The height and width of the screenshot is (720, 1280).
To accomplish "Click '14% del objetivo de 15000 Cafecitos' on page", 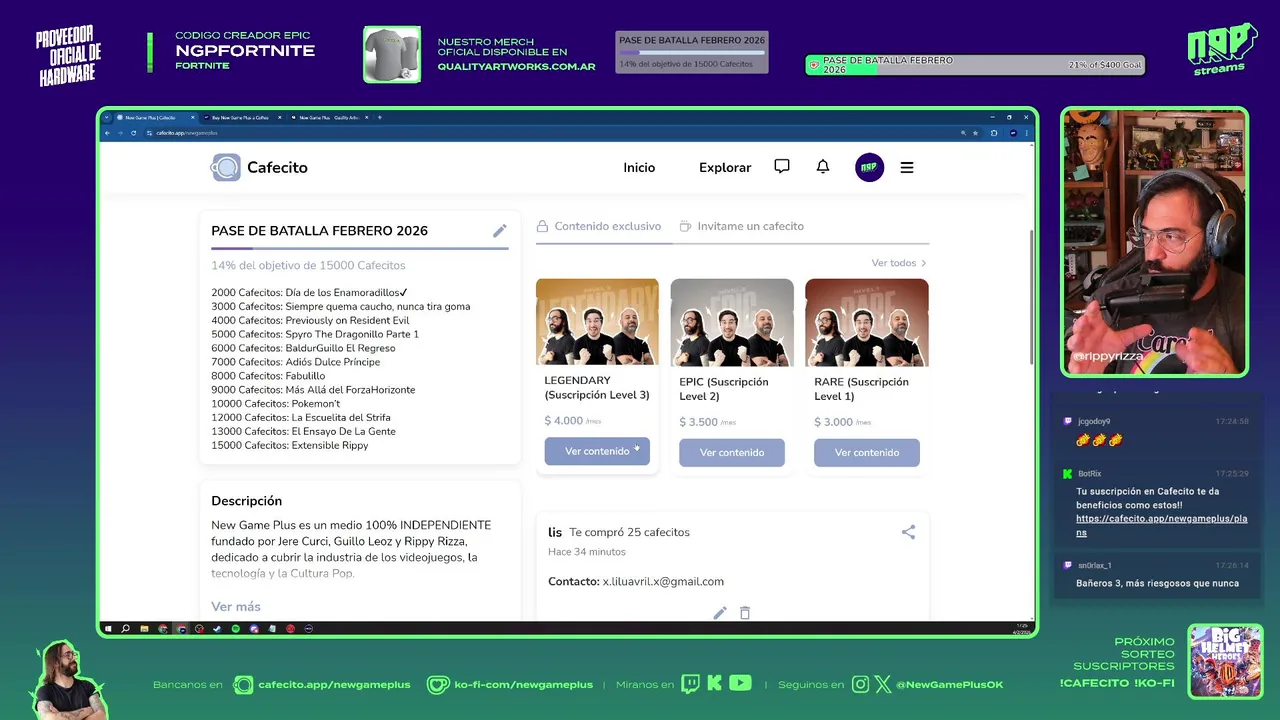I will (x=308, y=265).
